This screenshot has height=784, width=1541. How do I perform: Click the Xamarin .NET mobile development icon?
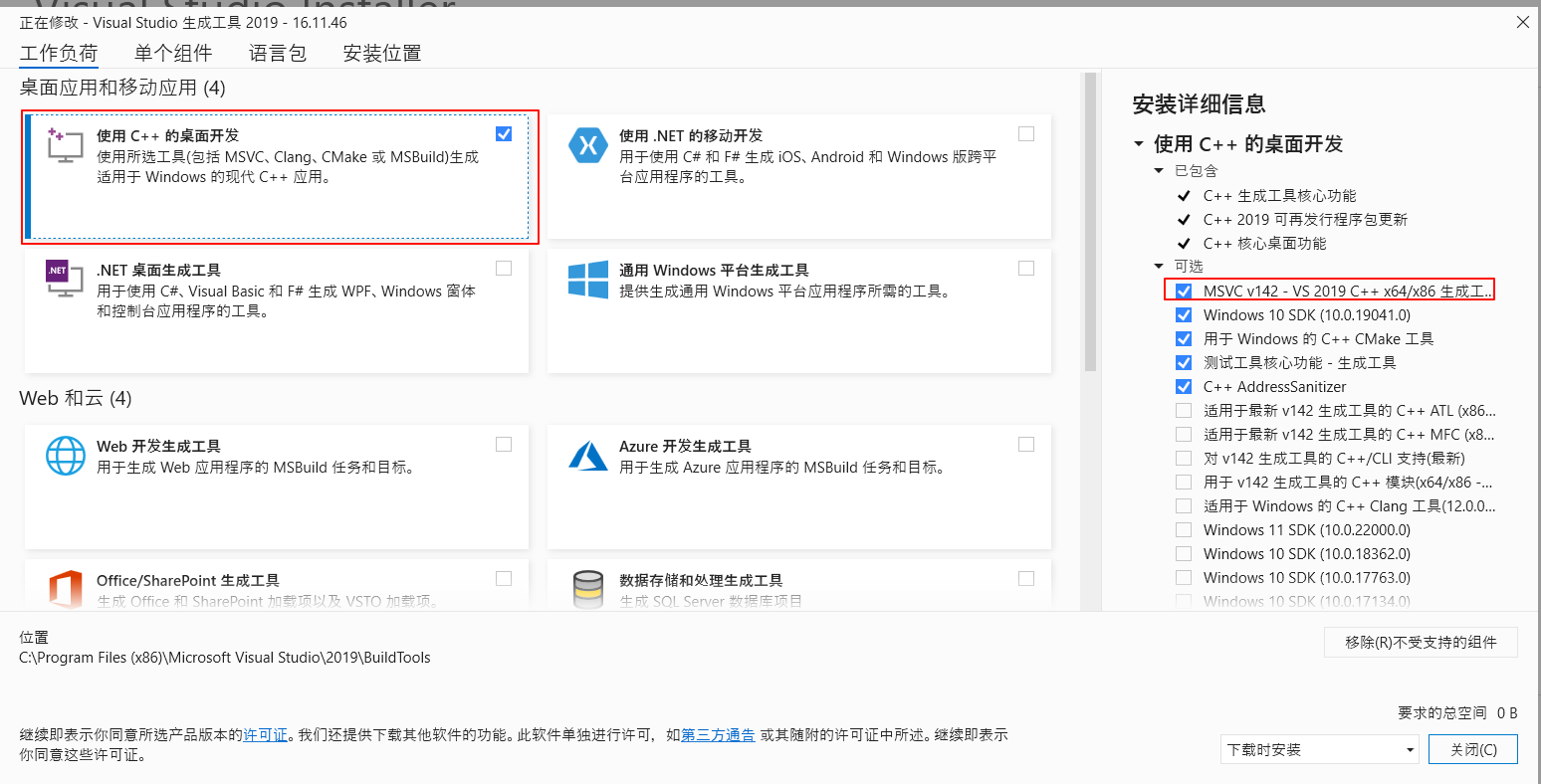pyautogui.click(x=587, y=146)
